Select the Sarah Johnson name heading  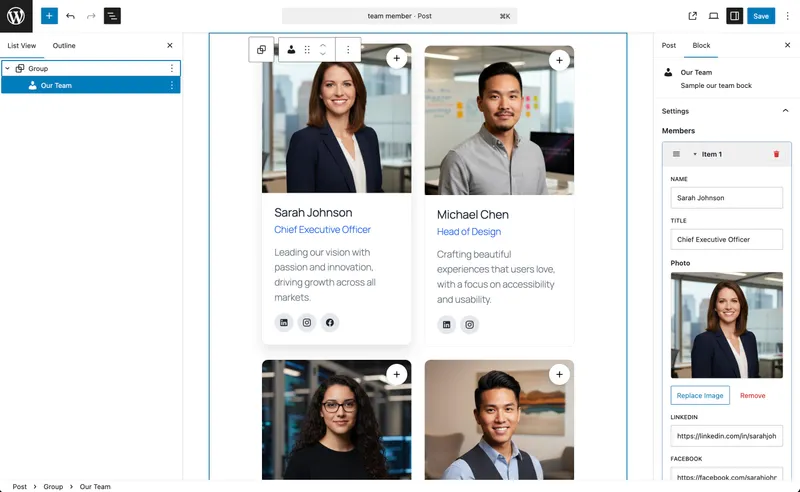[x=313, y=212]
